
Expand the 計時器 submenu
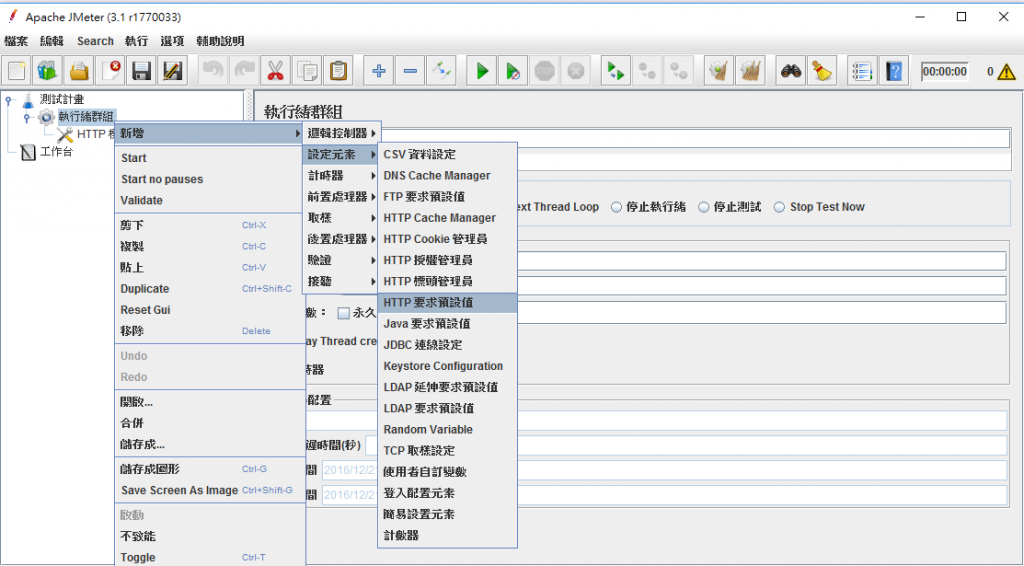click(x=342, y=176)
